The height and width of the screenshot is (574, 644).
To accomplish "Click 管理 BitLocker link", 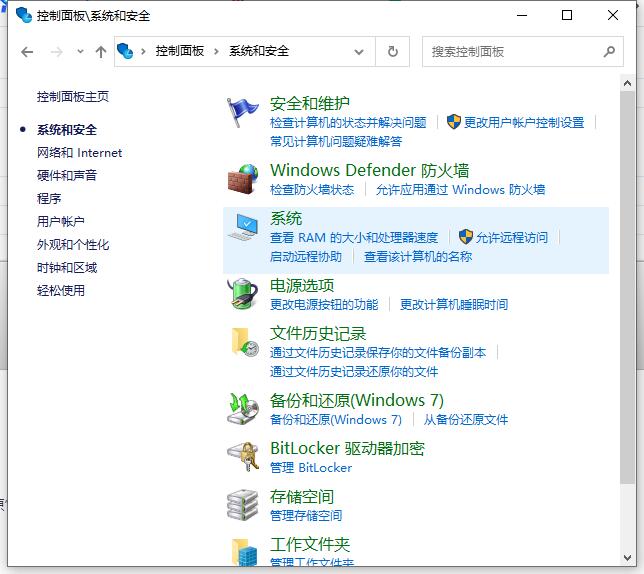I will 311,467.
